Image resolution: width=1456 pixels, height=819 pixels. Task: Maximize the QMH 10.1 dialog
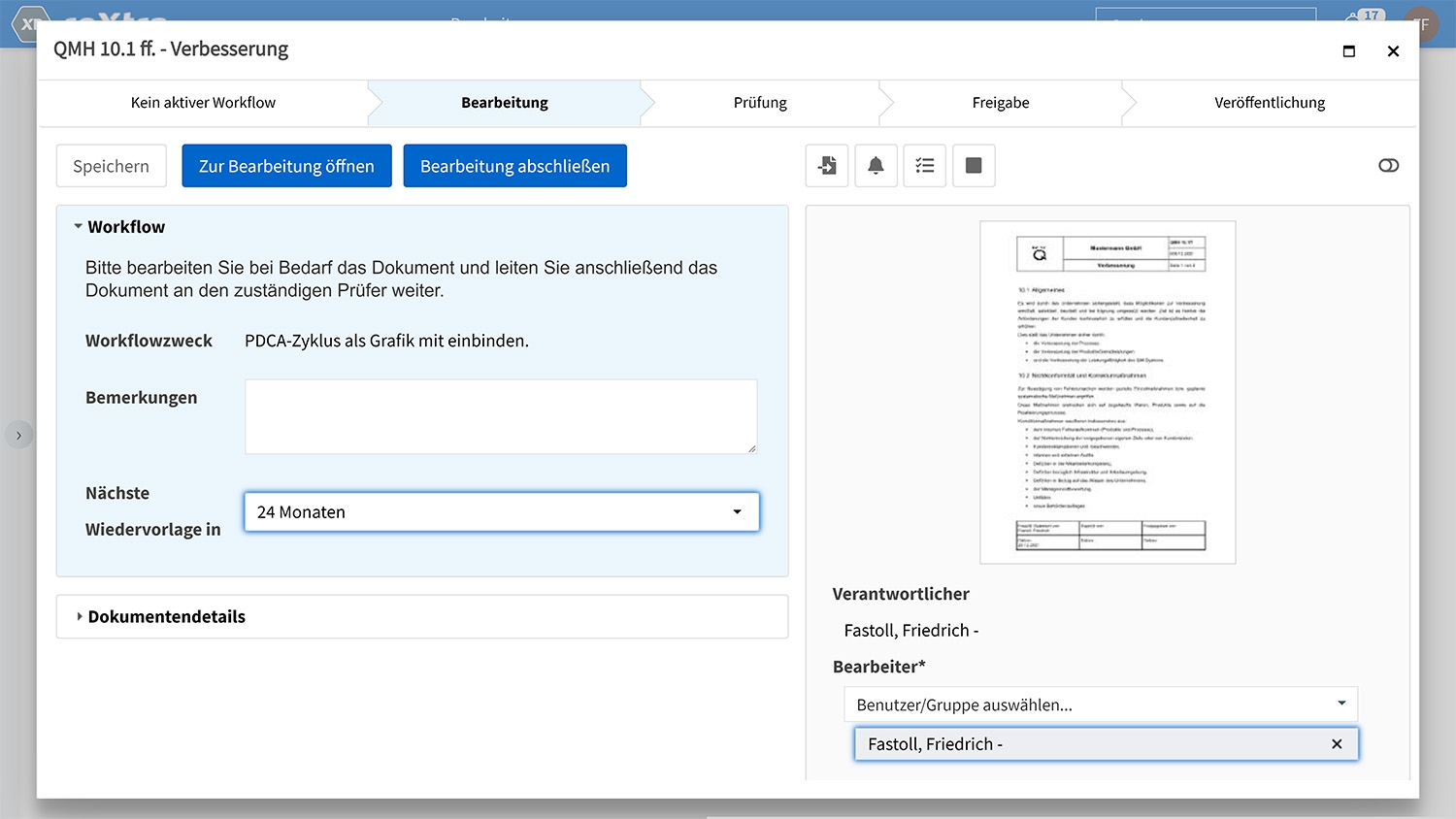coord(1348,51)
